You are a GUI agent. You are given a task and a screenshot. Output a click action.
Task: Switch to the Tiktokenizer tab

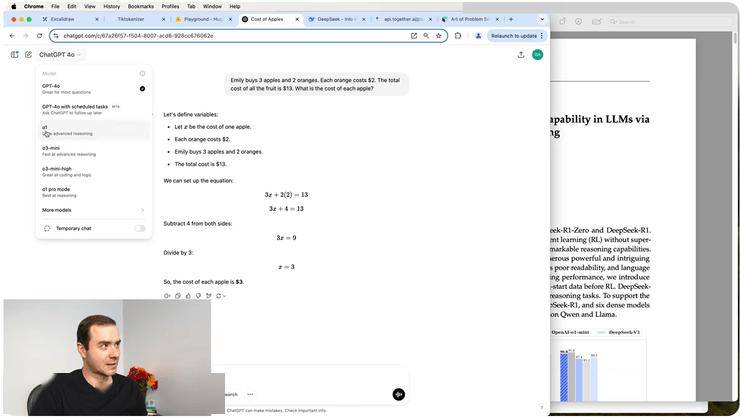tap(136, 19)
